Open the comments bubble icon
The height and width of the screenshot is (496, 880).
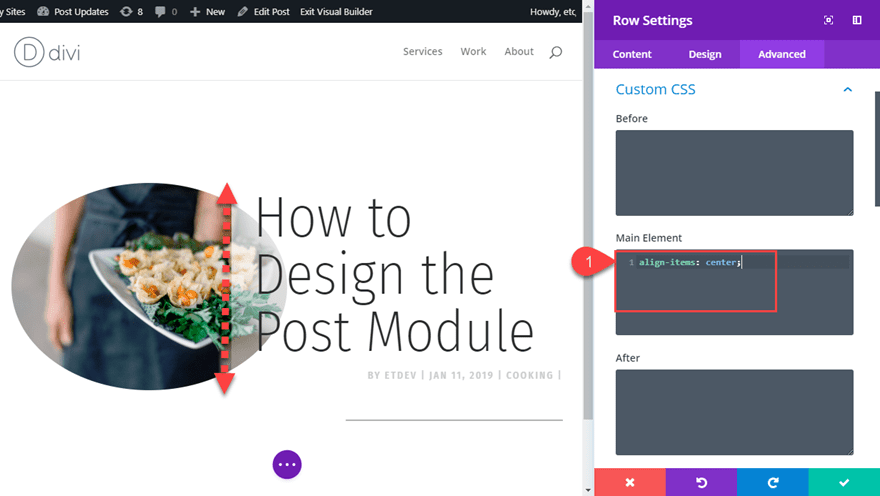point(166,11)
